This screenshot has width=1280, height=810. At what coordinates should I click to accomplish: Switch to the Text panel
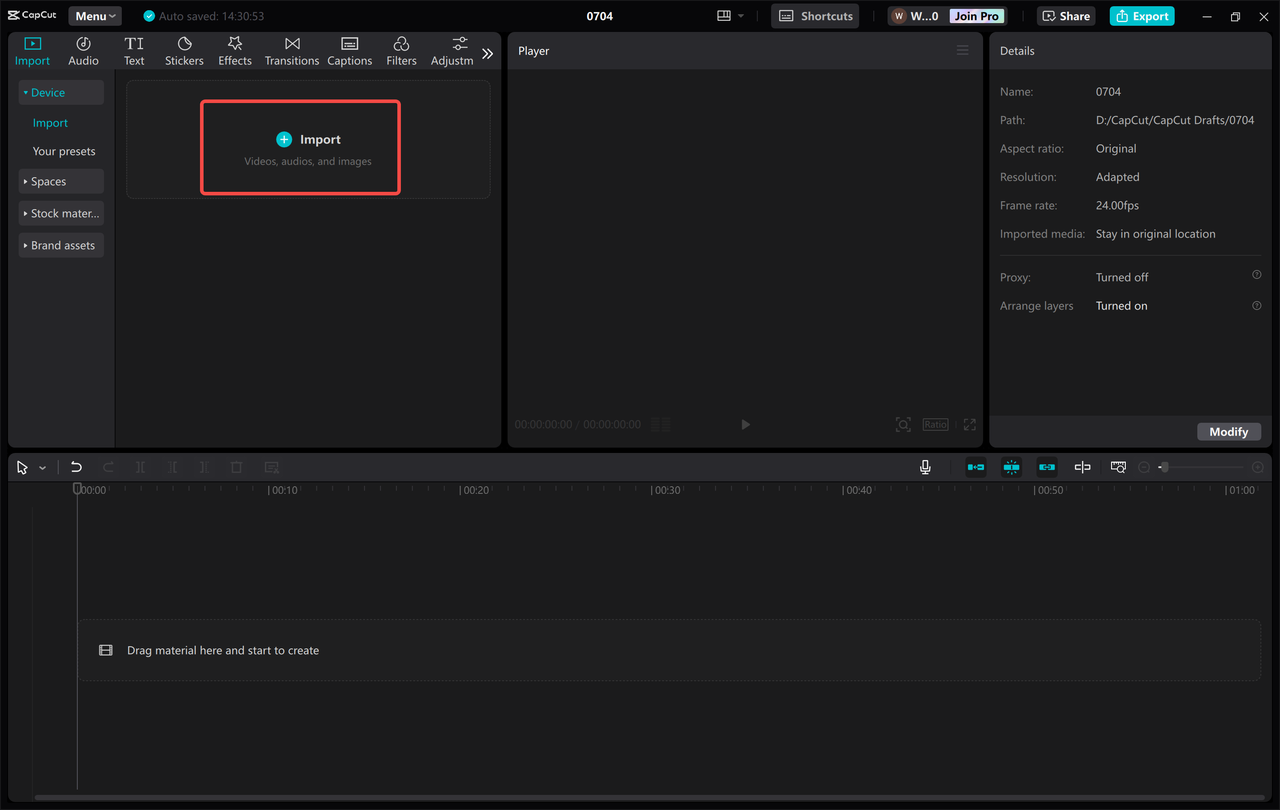(x=134, y=50)
